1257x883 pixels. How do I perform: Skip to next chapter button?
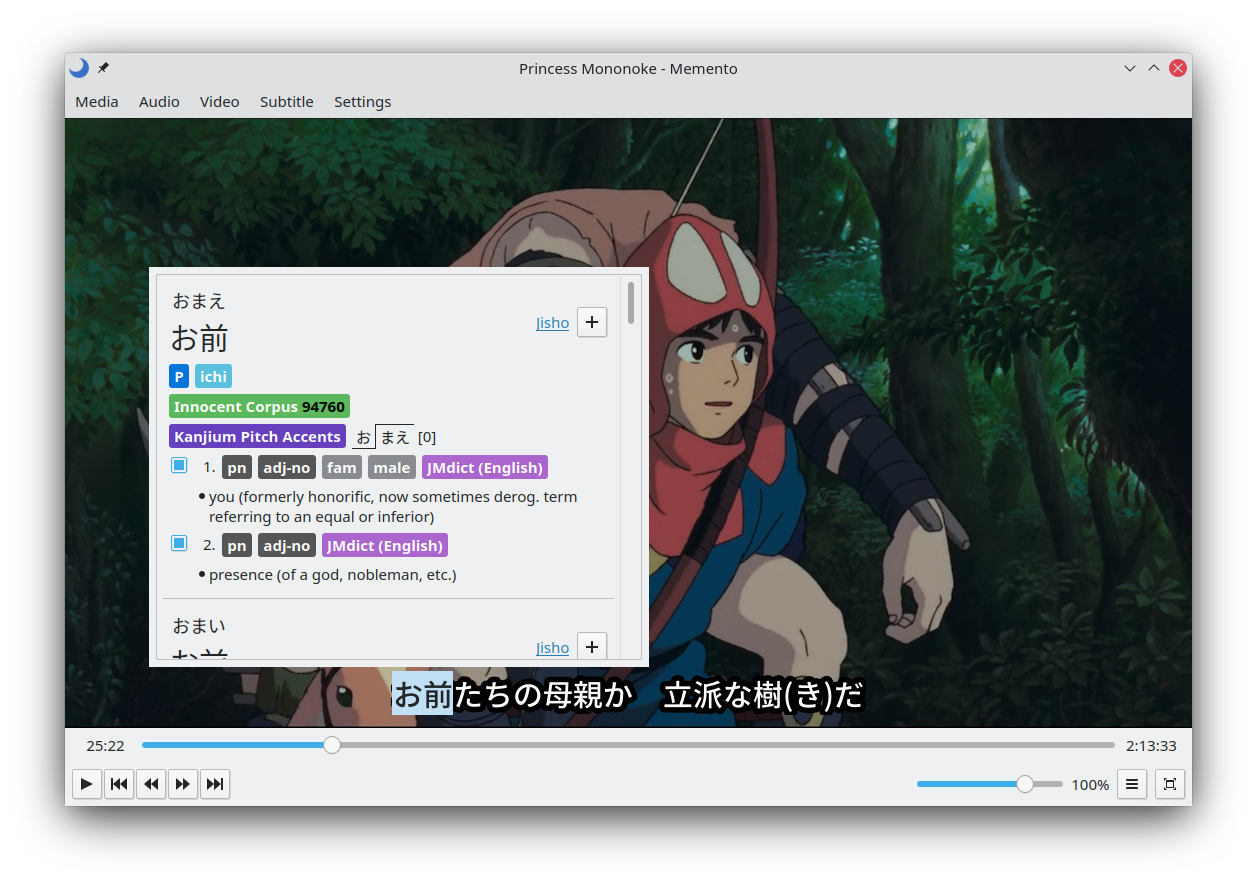point(215,784)
